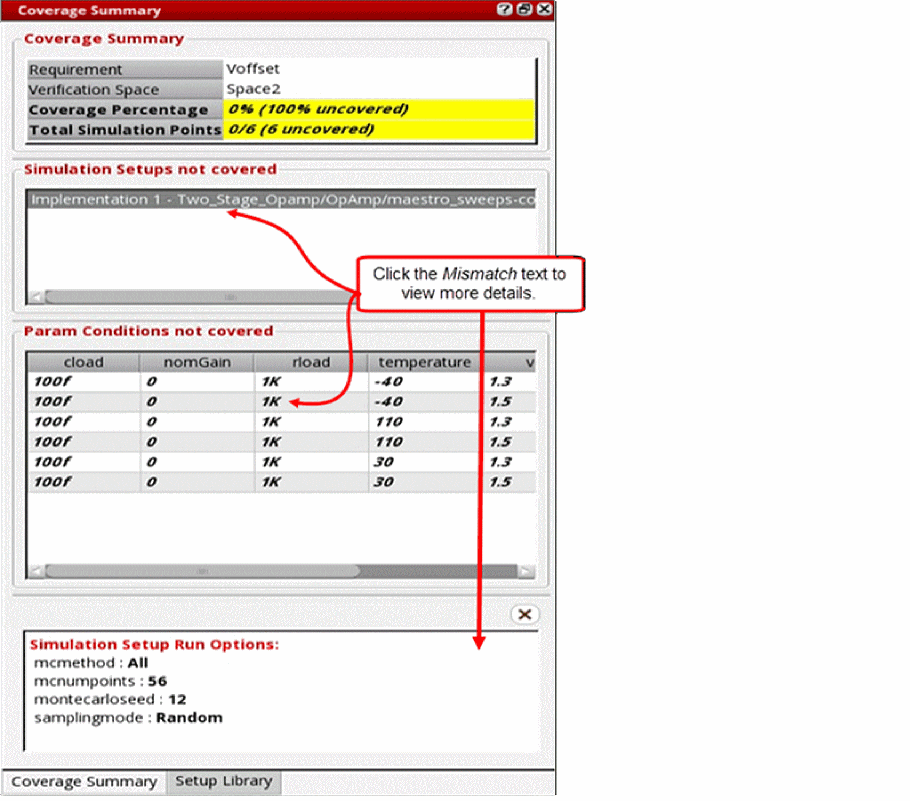Click the Total Simulation Points value cell

click(x=379, y=129)
